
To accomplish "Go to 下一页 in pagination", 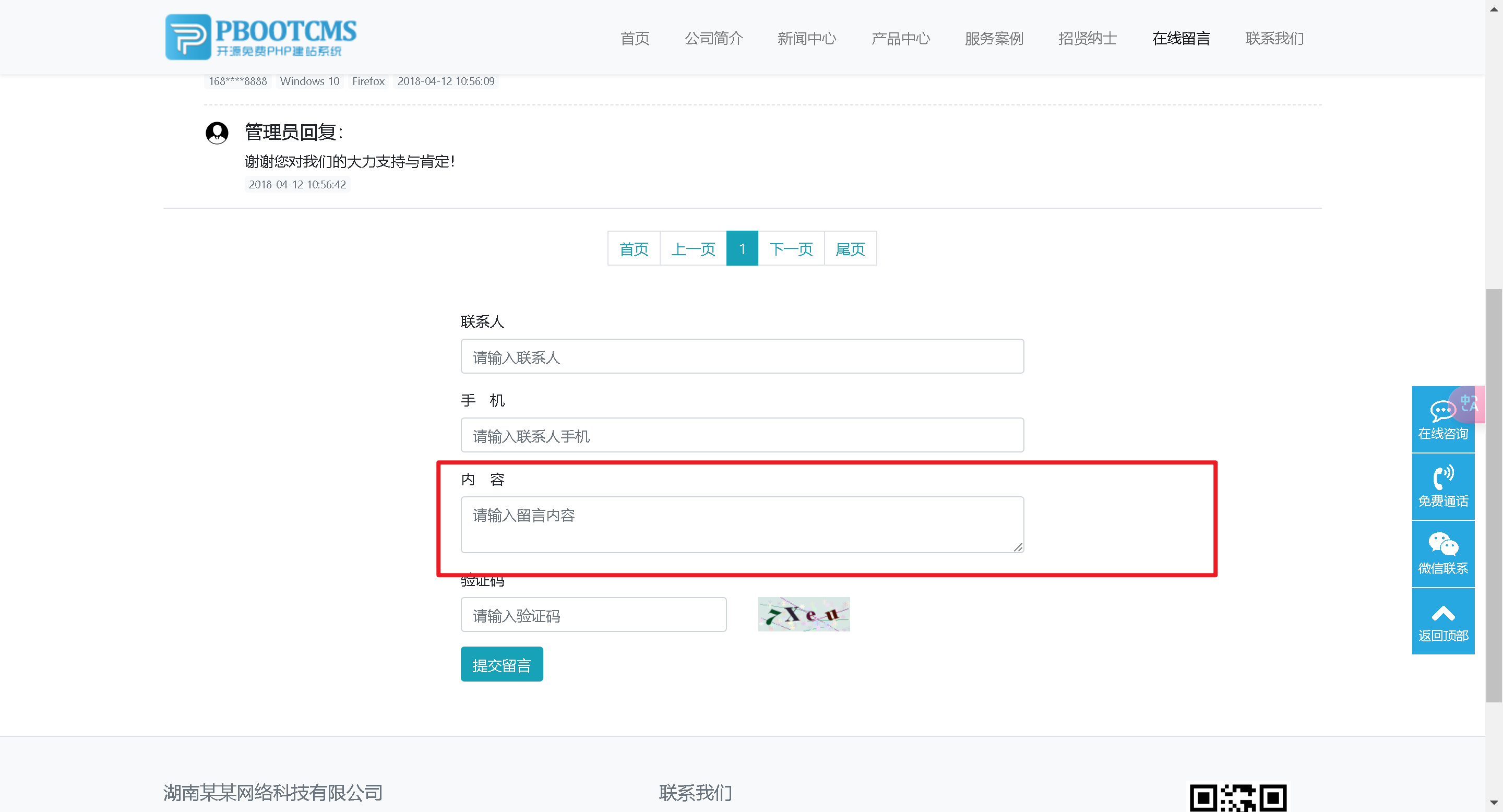I will tap(791, 249).
